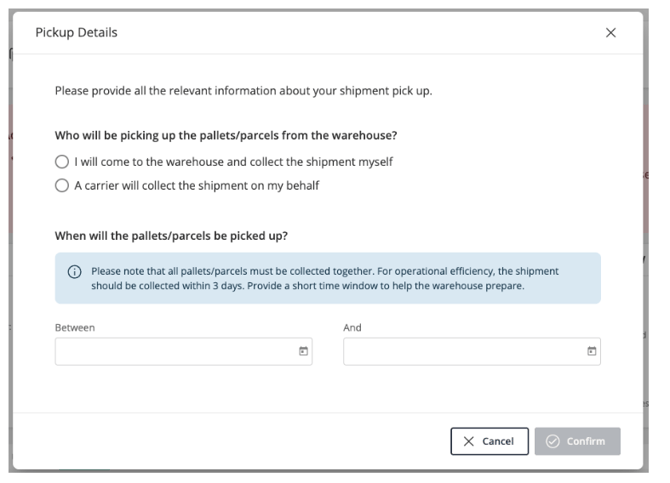Click the 'A carrier will collect' label text
Viewport: 670px width, 483px height.
pyautogui.click(x=196, y=185)
